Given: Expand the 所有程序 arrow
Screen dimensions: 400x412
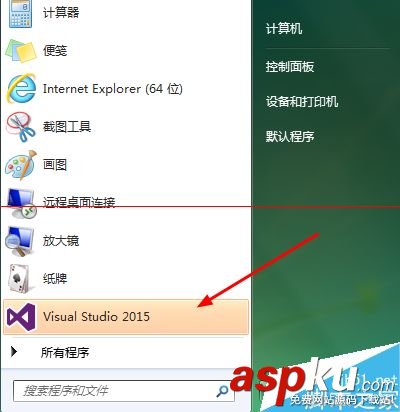Looking at the screenshot, I should click(14, 351).
